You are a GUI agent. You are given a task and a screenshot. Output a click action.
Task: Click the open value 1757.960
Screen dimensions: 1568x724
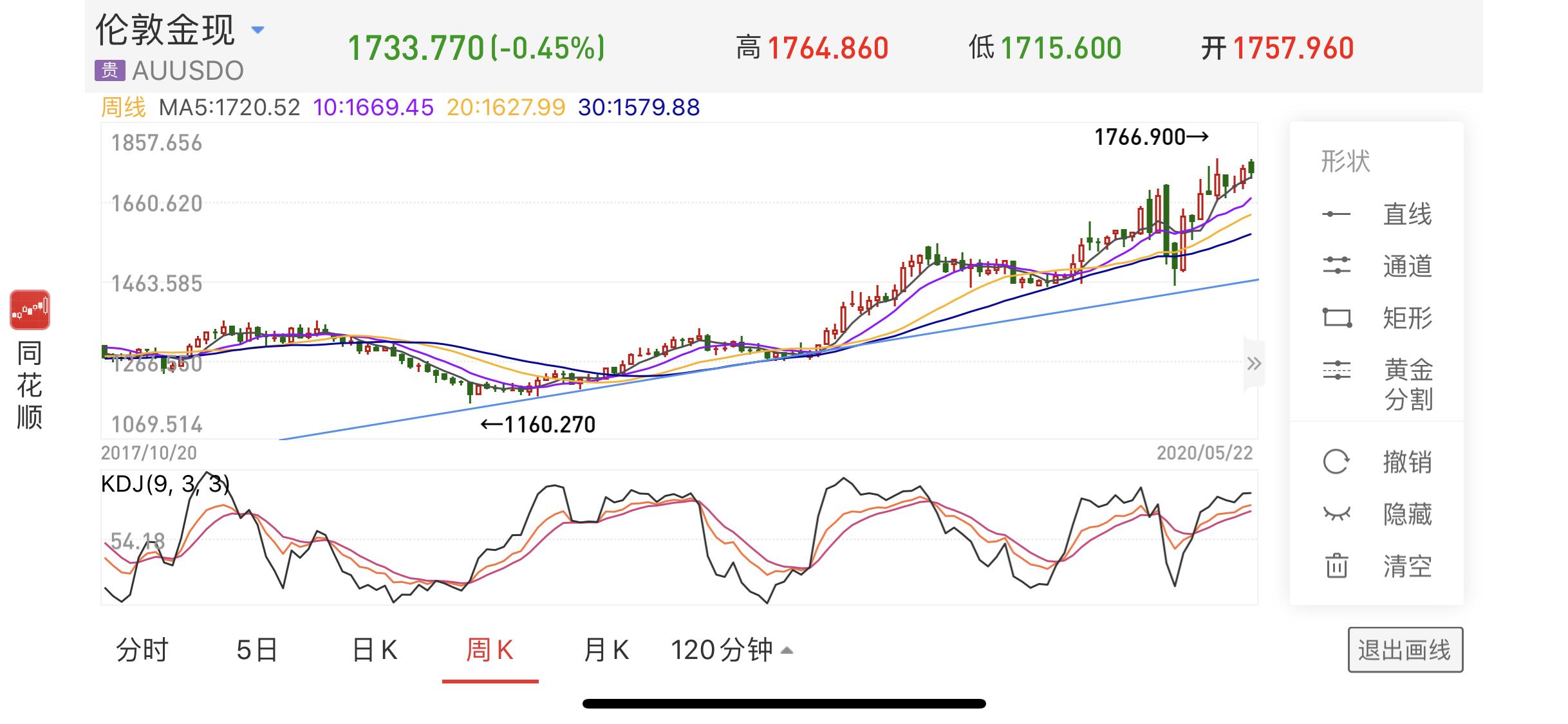point(1293,48)
